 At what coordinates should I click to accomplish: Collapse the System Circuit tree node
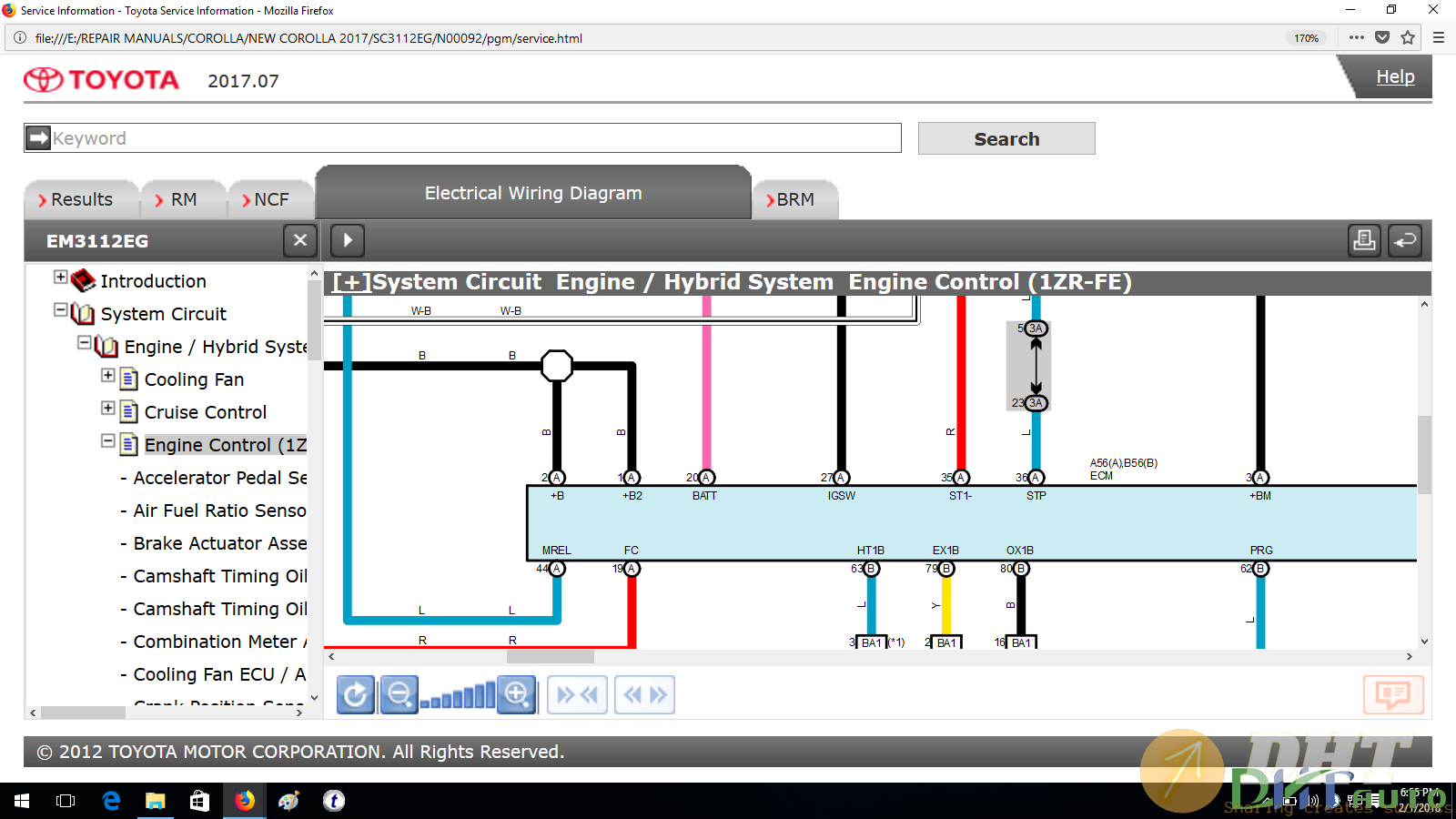coord(61,310)
